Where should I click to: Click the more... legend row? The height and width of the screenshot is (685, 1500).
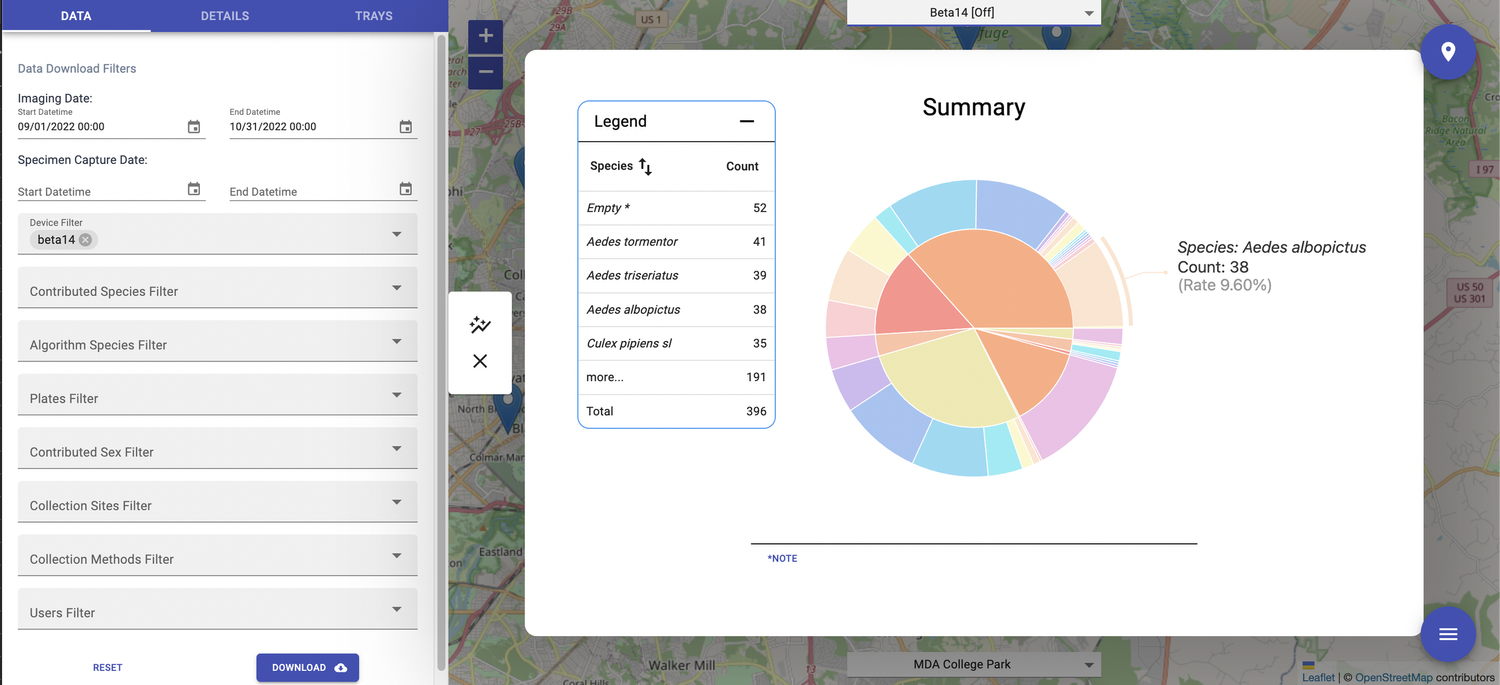pyautogui.click(x=677, y=378)
